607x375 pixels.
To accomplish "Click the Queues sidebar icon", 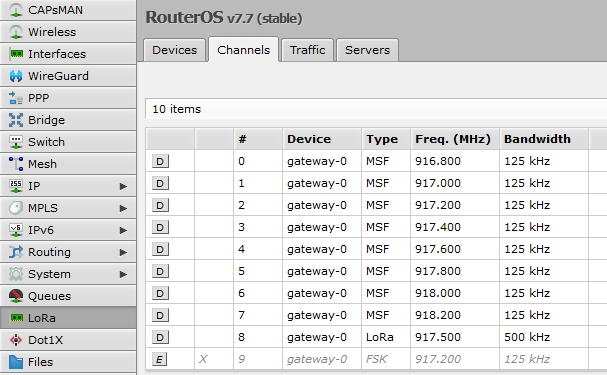I will click(16, 296).
